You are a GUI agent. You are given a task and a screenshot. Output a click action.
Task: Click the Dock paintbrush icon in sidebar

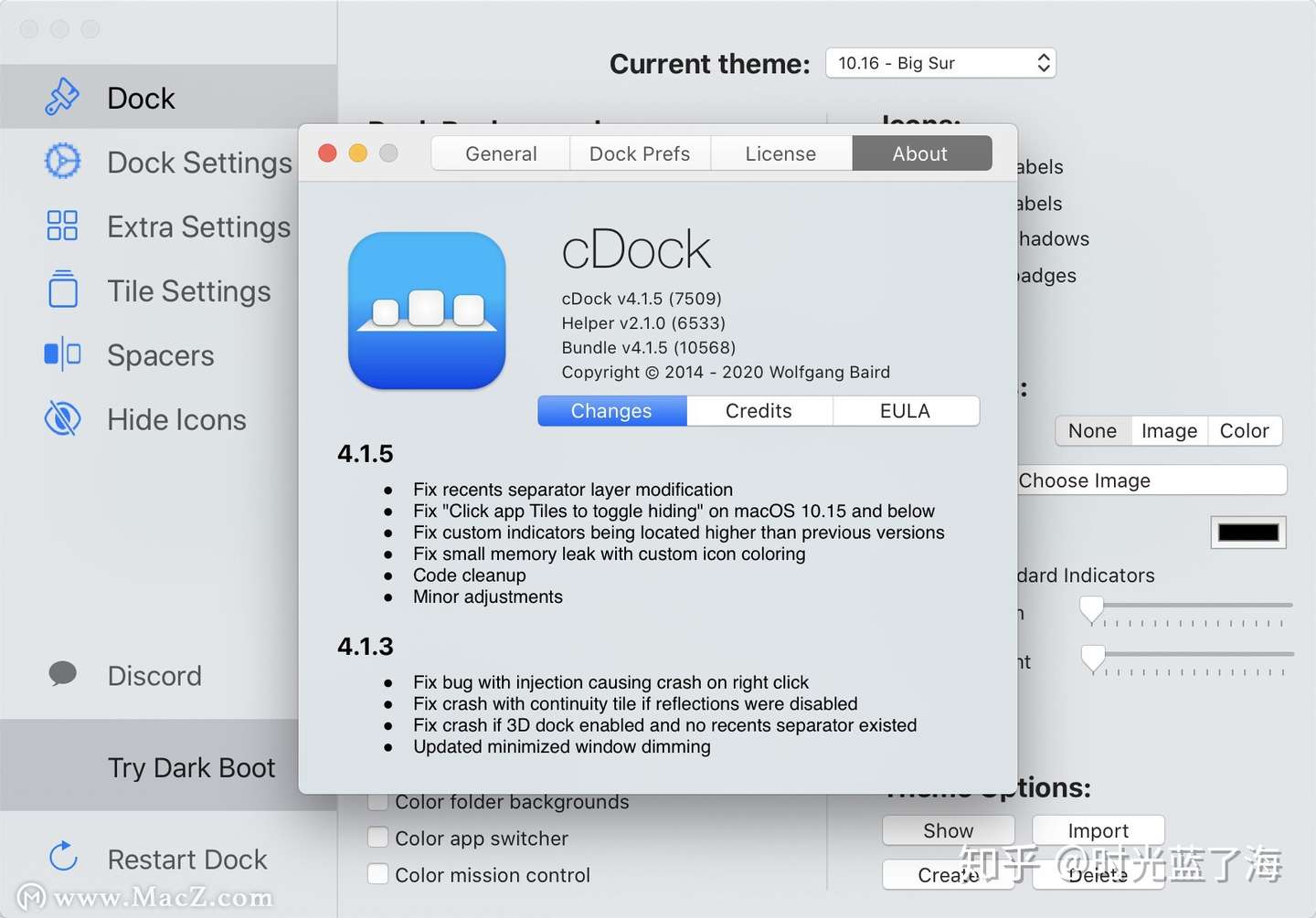coord(62,97)
